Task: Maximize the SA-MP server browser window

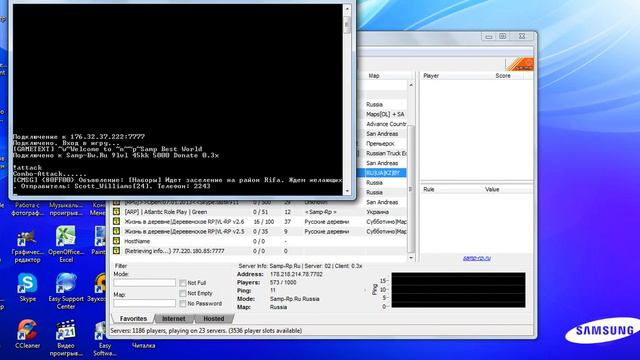Action: 503,36
